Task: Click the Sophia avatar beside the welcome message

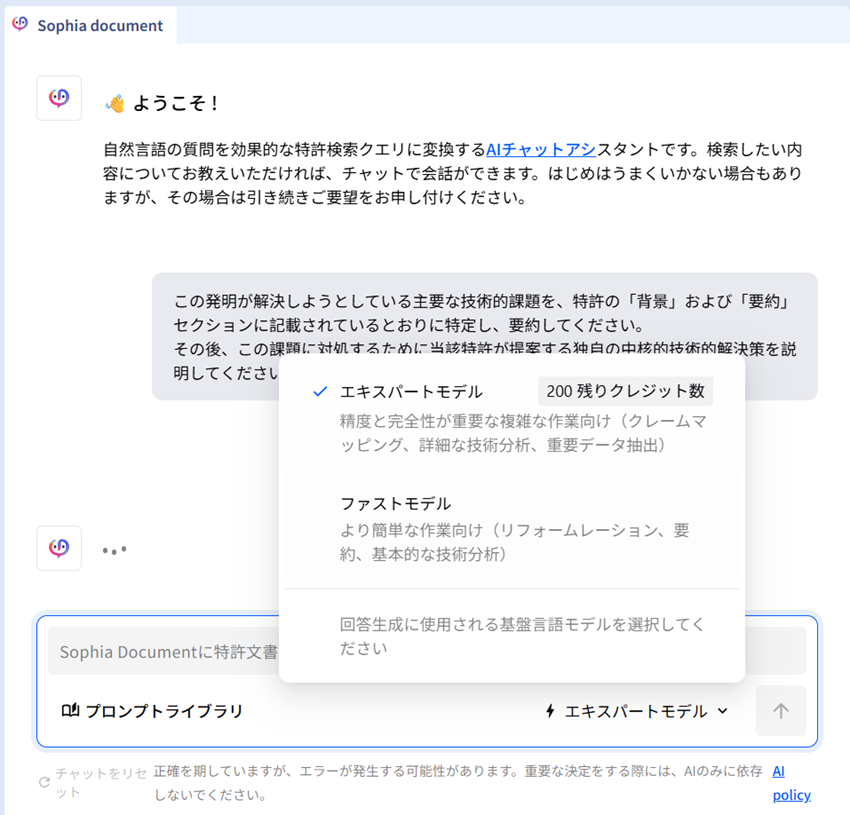Action: pyautogui.click(x=59, y=98)
